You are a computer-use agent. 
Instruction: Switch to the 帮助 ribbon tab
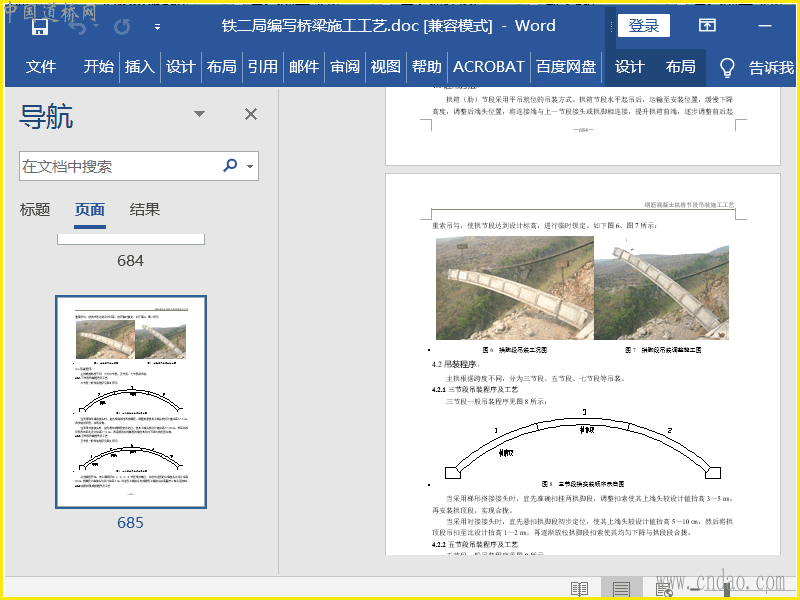click(x=427, y=67)
